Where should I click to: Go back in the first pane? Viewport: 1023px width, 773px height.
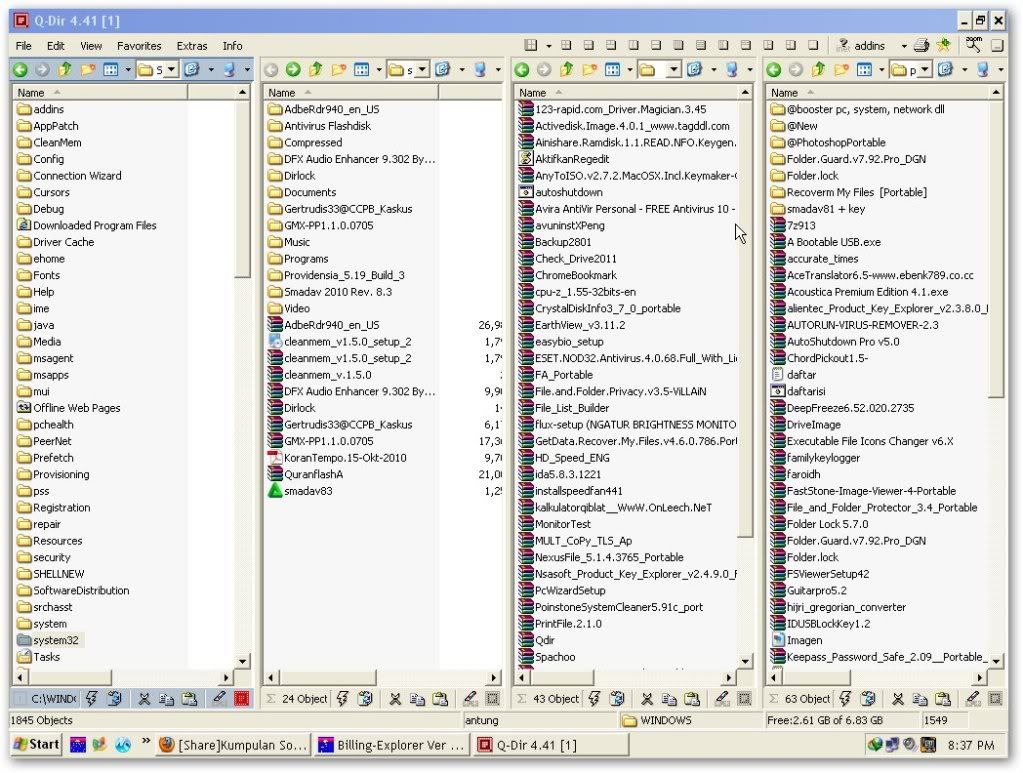(x=20, y=69)
